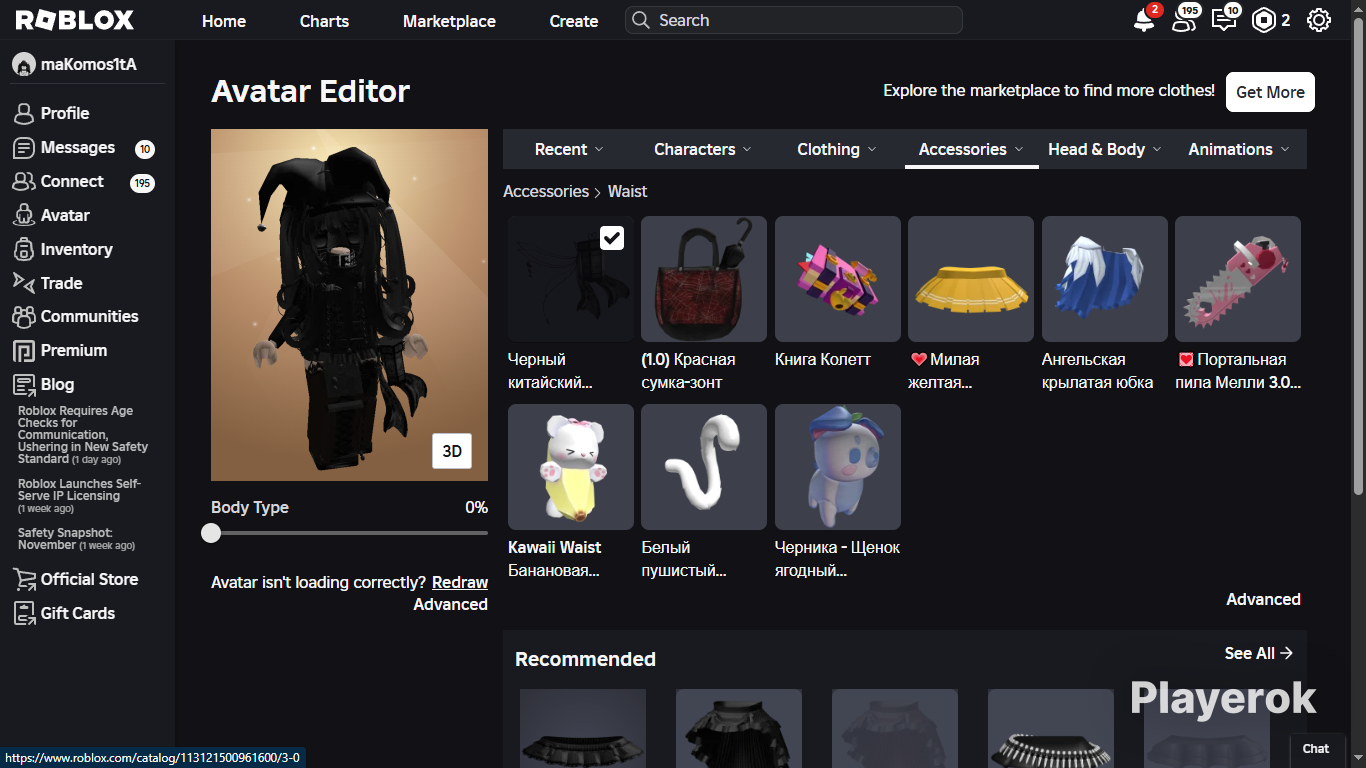This screenshot has width=1366, height=768.
Task: Expand the Clothing dropdown tab
Action: (837, 149)
